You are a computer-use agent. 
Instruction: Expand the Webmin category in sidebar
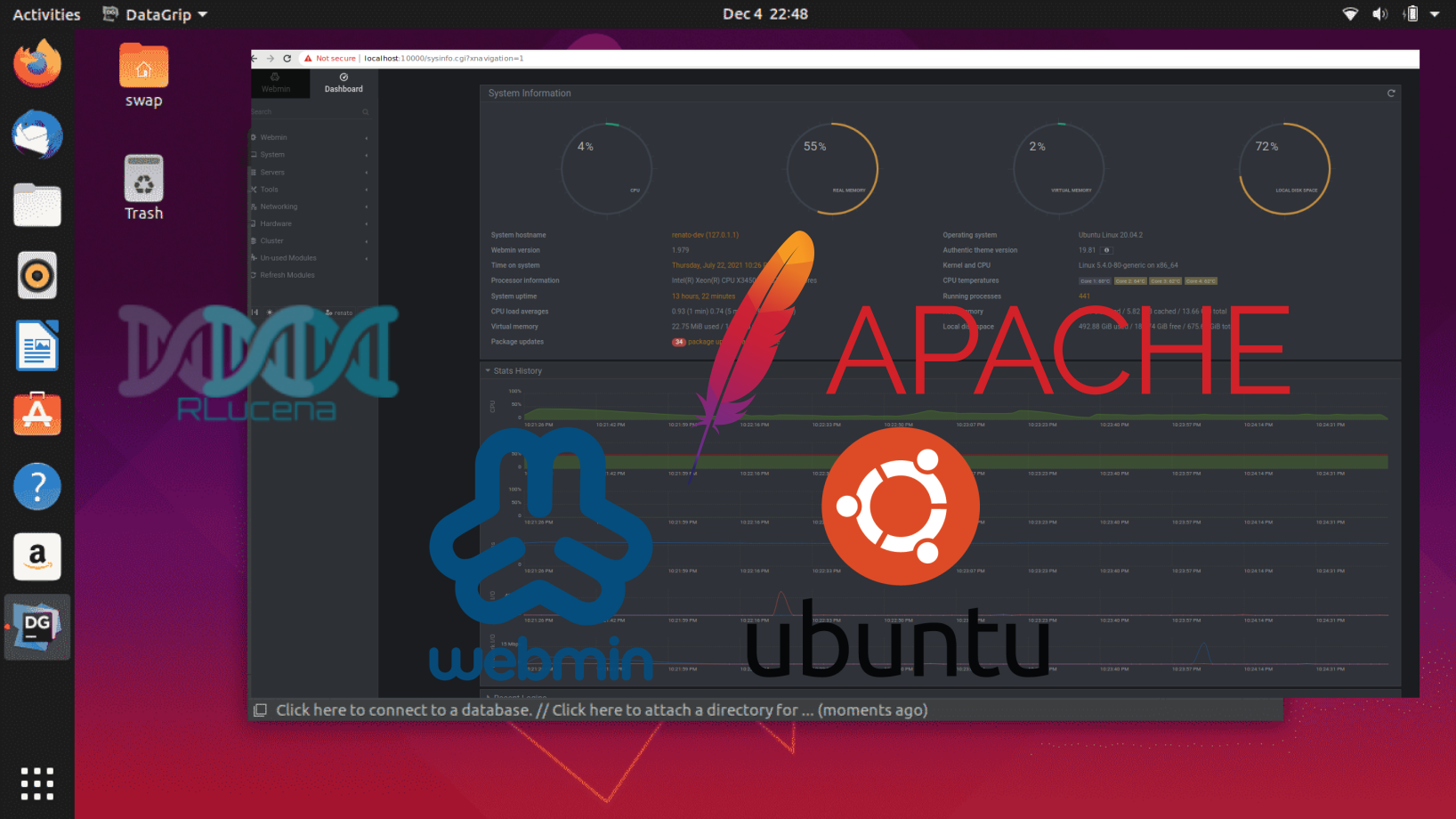(310, 138)
